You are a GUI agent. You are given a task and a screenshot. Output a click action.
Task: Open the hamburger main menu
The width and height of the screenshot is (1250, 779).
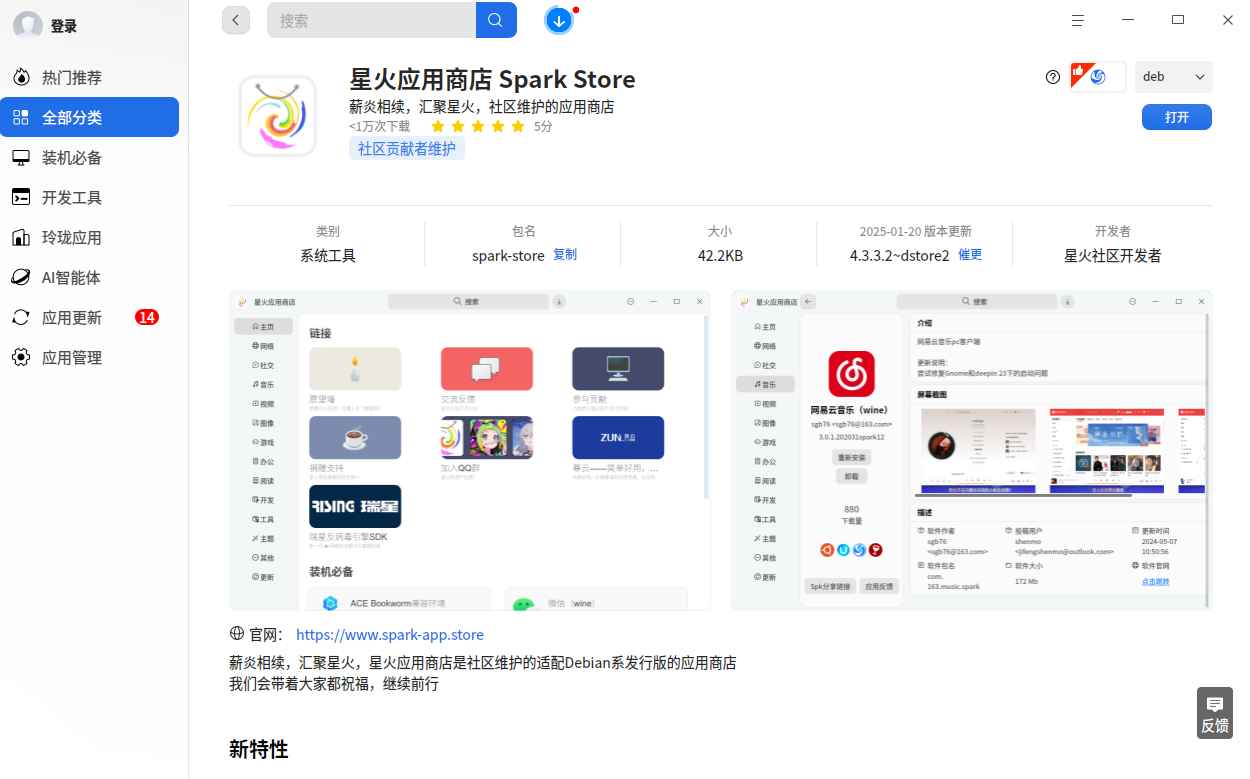coord(1078,20)
